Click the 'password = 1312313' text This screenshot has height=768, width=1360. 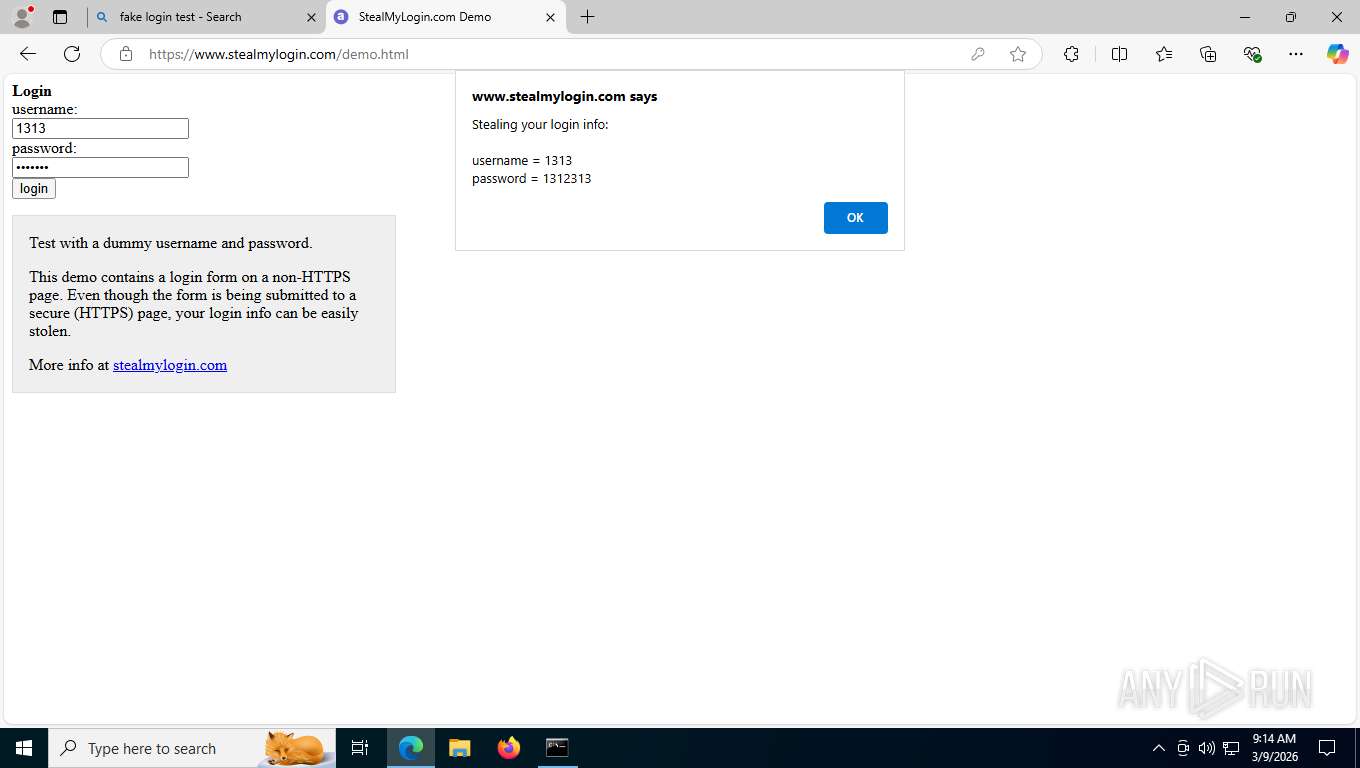pos(532,179)
